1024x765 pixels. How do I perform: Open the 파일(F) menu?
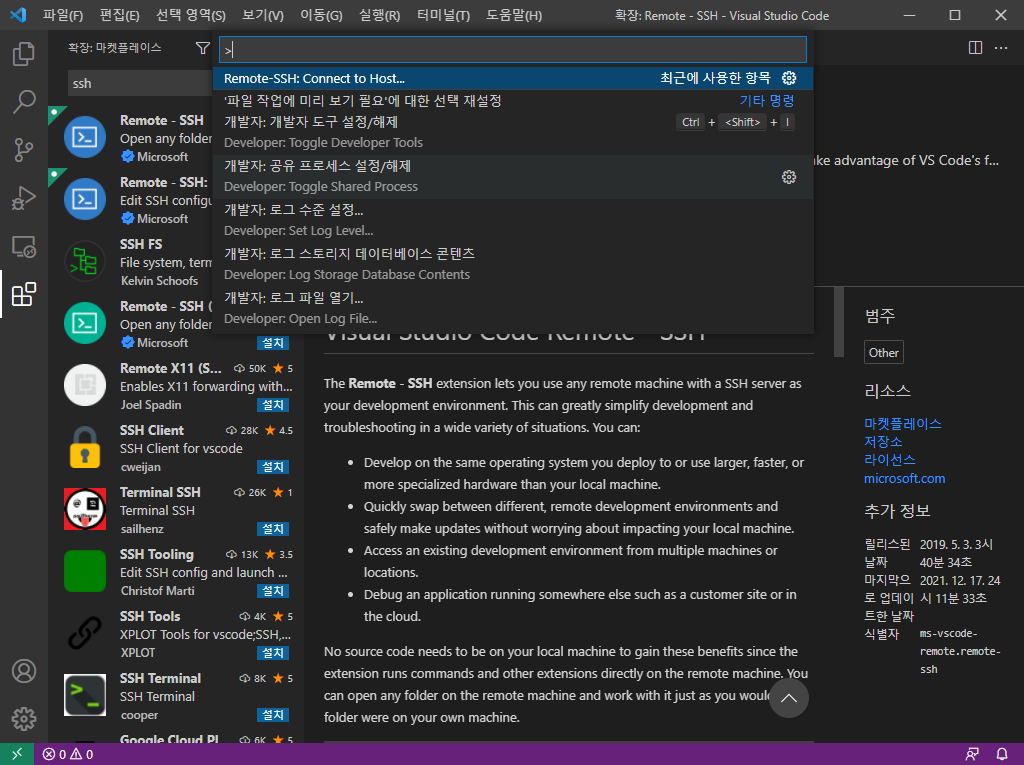click(63, 15)
